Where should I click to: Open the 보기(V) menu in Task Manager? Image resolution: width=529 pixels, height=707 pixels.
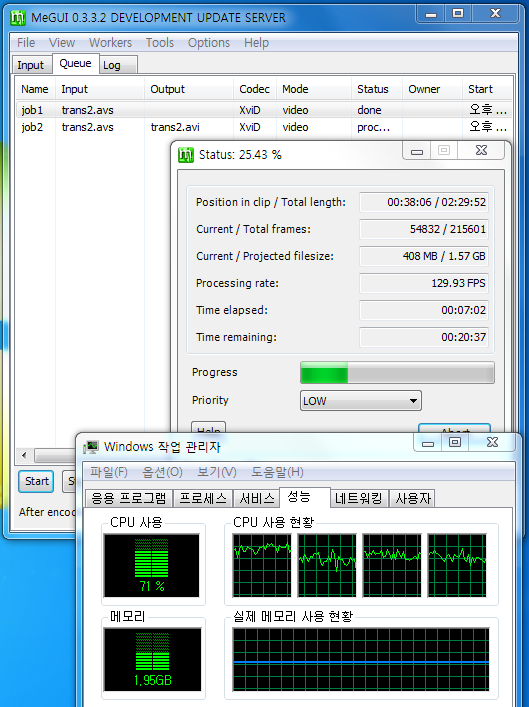click(x=216, y=472)
